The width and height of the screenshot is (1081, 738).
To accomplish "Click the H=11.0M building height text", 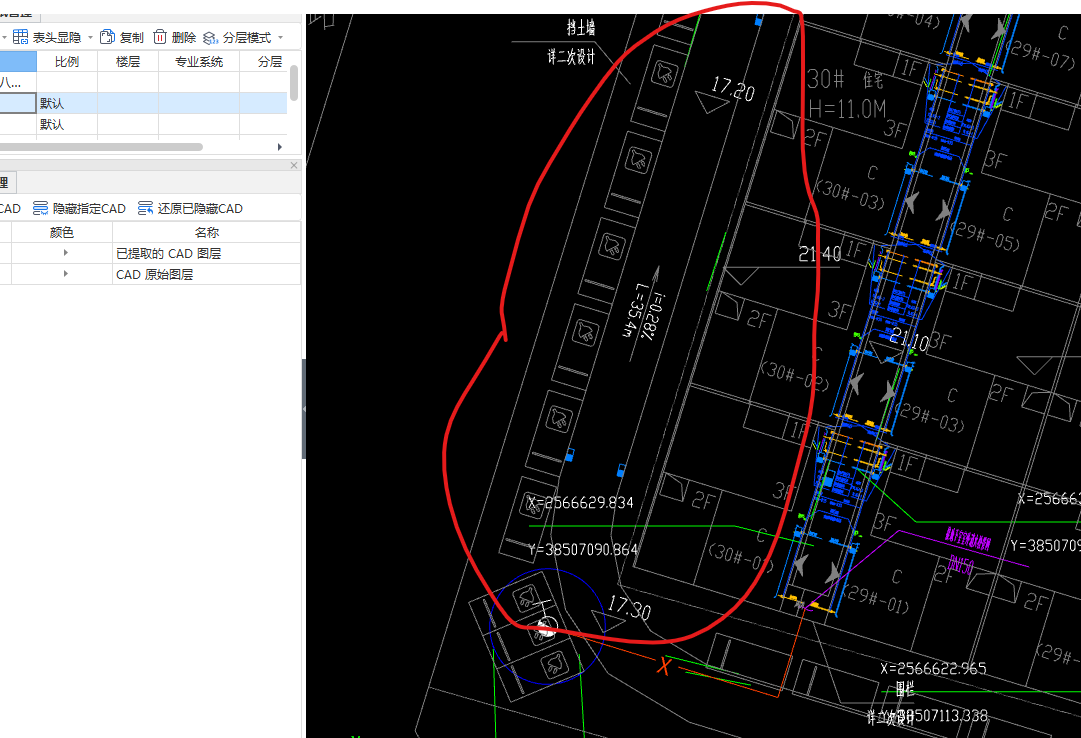I will [x=847, y=108].
